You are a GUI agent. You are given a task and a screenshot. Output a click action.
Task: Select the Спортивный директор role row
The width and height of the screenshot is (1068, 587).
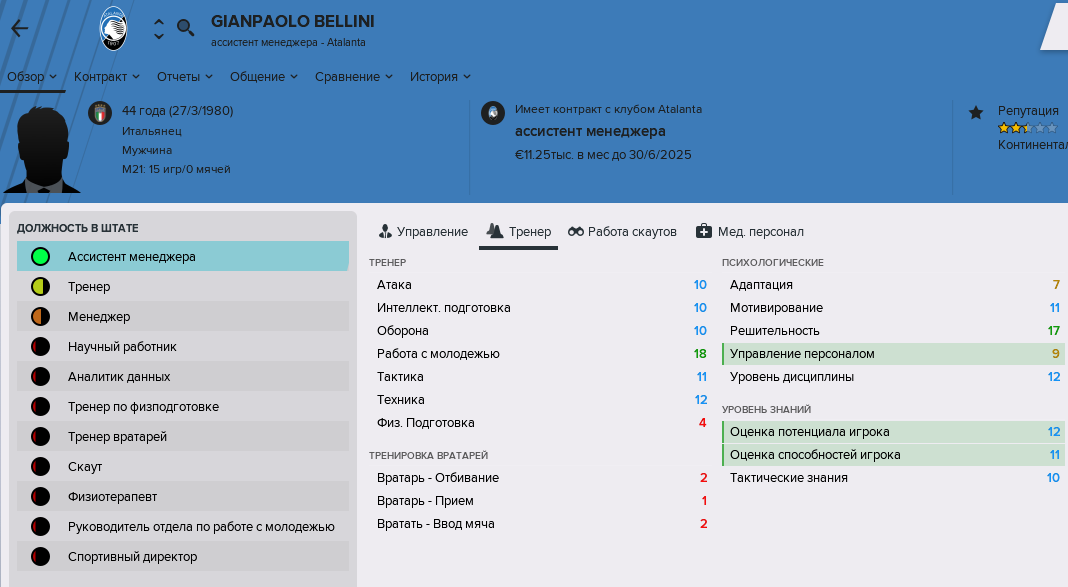click(183, 556)
